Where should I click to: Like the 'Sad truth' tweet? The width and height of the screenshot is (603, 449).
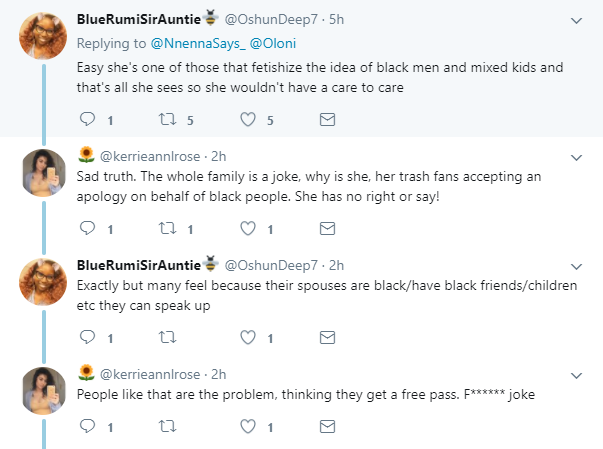[248, 229]
